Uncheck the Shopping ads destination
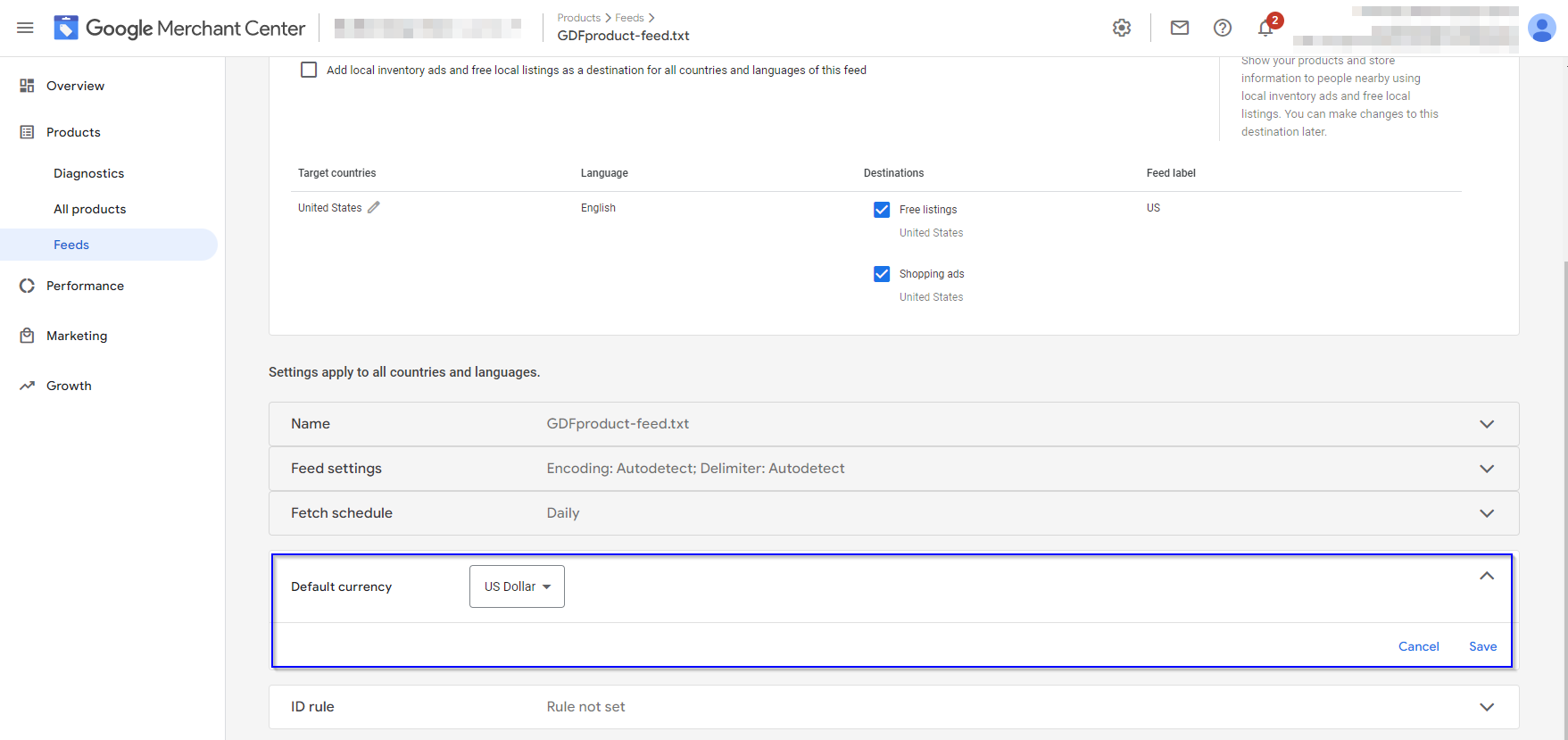This screenshot has height=740, width=1568. [x=882, y=274]
